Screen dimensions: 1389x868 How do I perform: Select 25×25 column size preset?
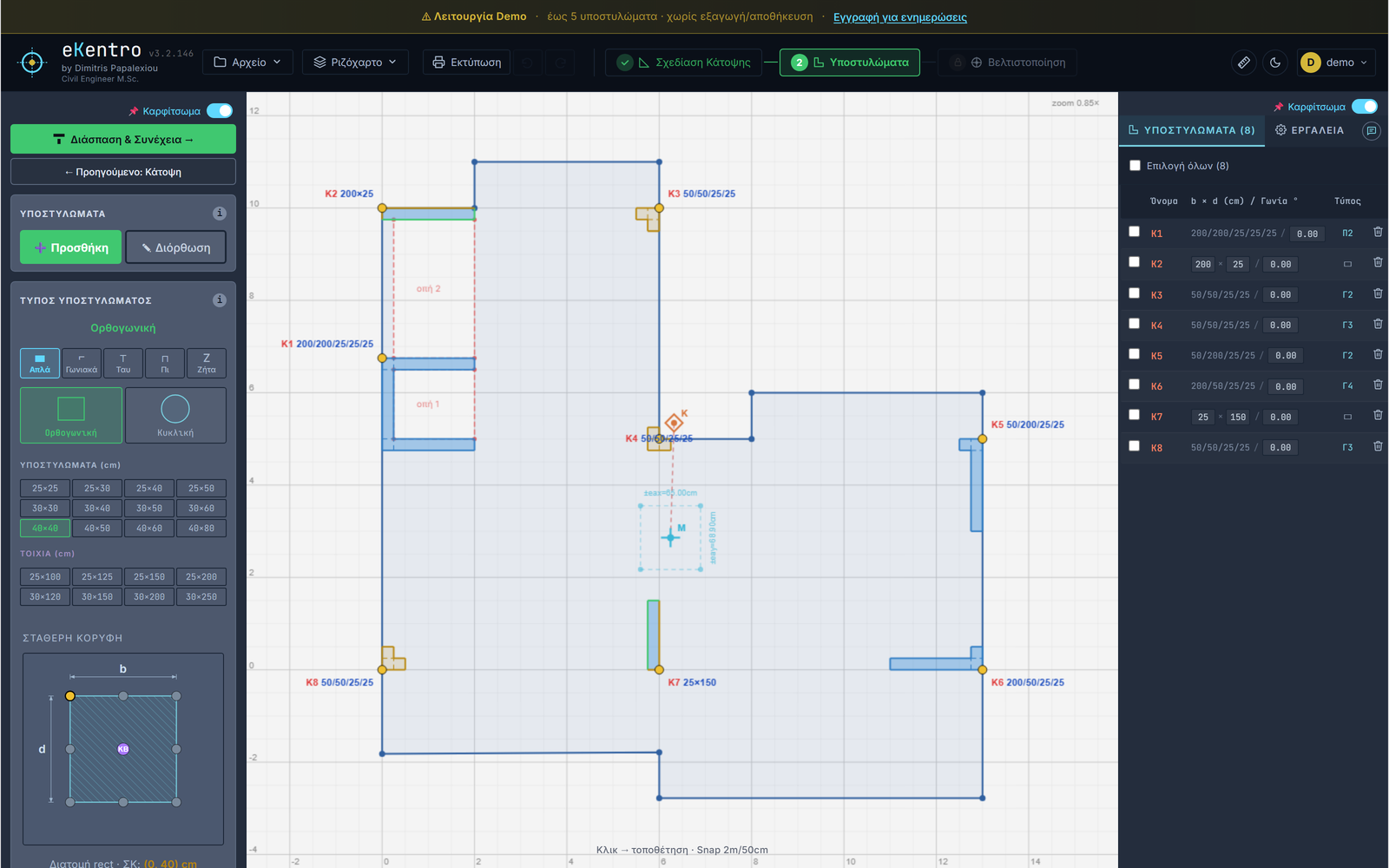pyautogui.click(x=45, y=488)
